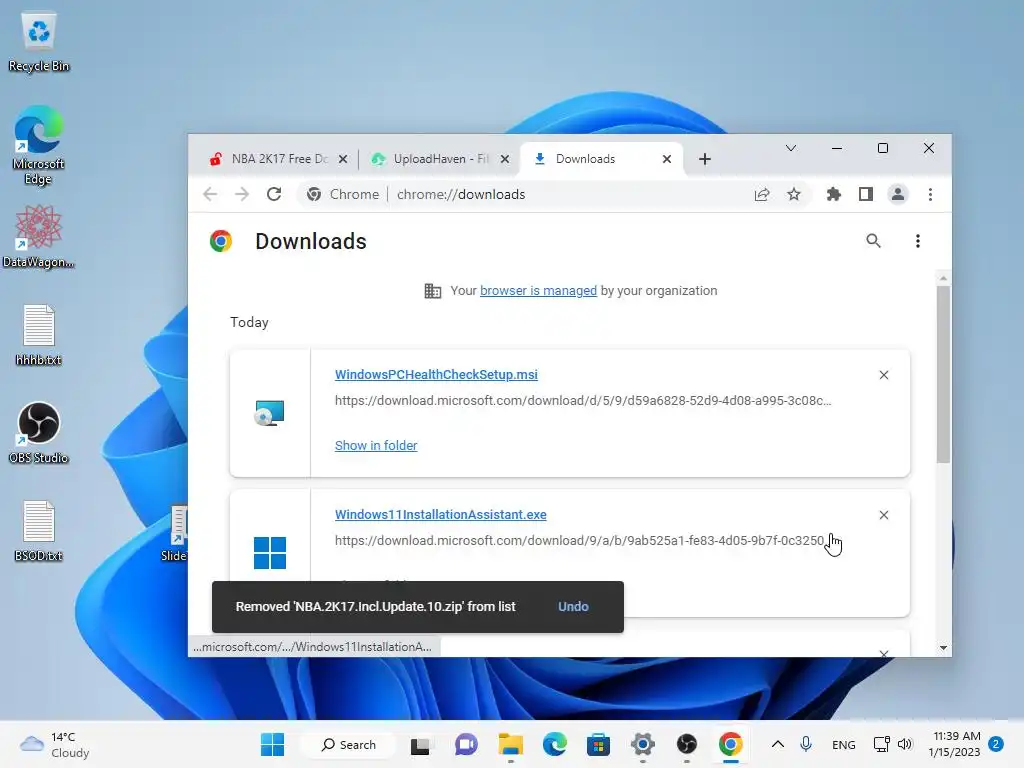Search downloads with the magnifier icon
The width and height of the screenshot is (1024, 768).
[x=873, y=241]
